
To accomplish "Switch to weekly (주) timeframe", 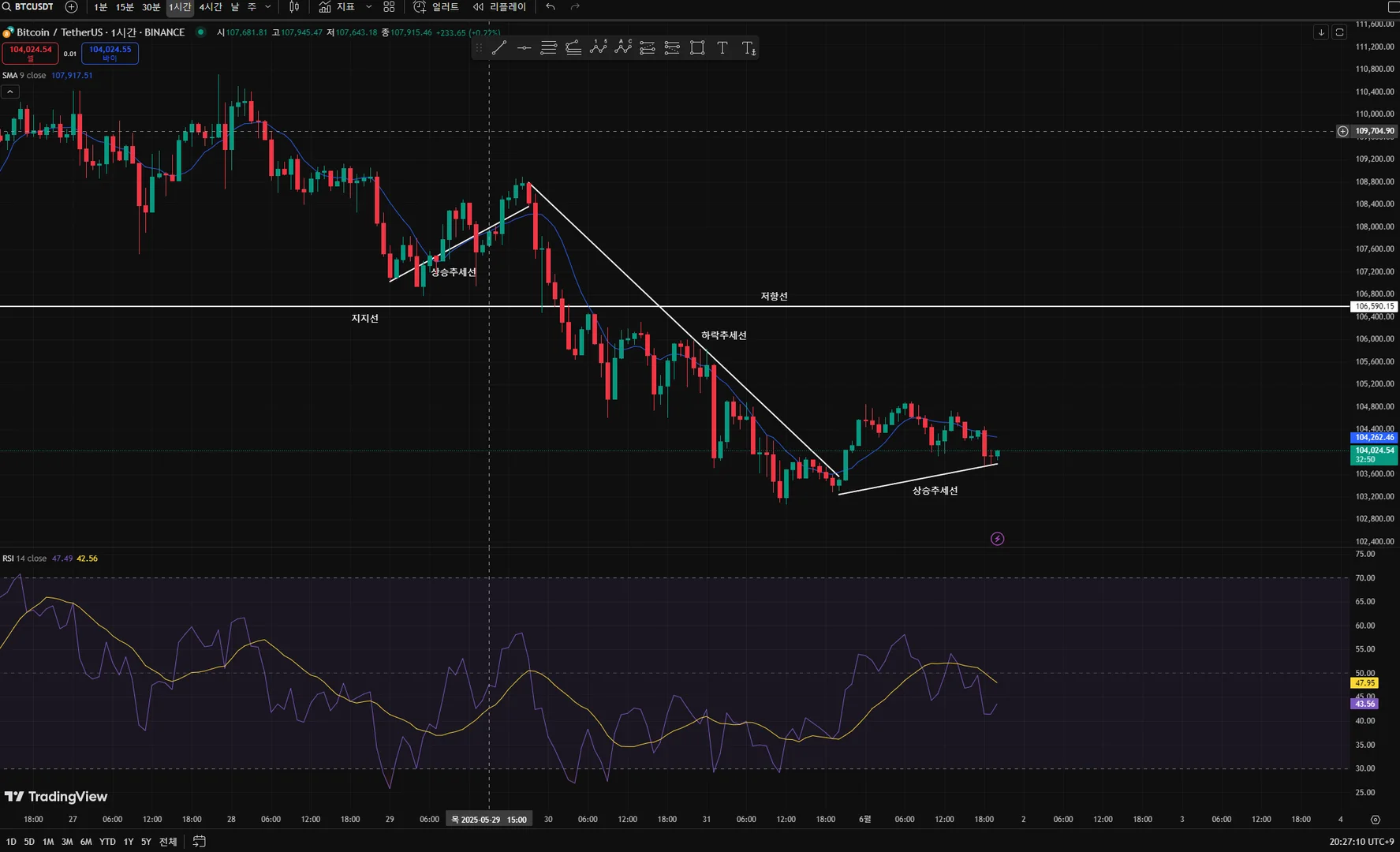I will click(252, 7).
